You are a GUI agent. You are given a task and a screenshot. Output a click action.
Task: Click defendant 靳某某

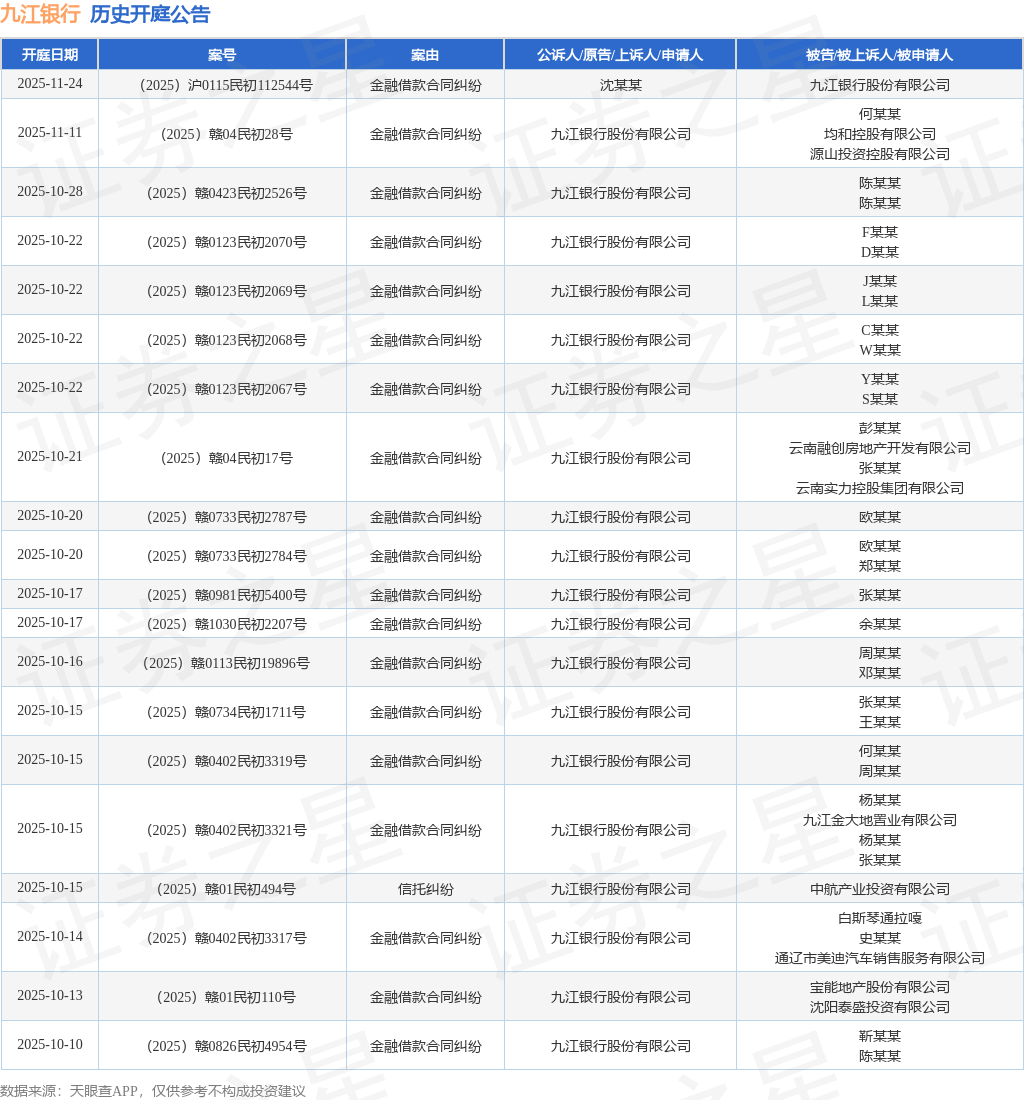tap(880, 1036)
